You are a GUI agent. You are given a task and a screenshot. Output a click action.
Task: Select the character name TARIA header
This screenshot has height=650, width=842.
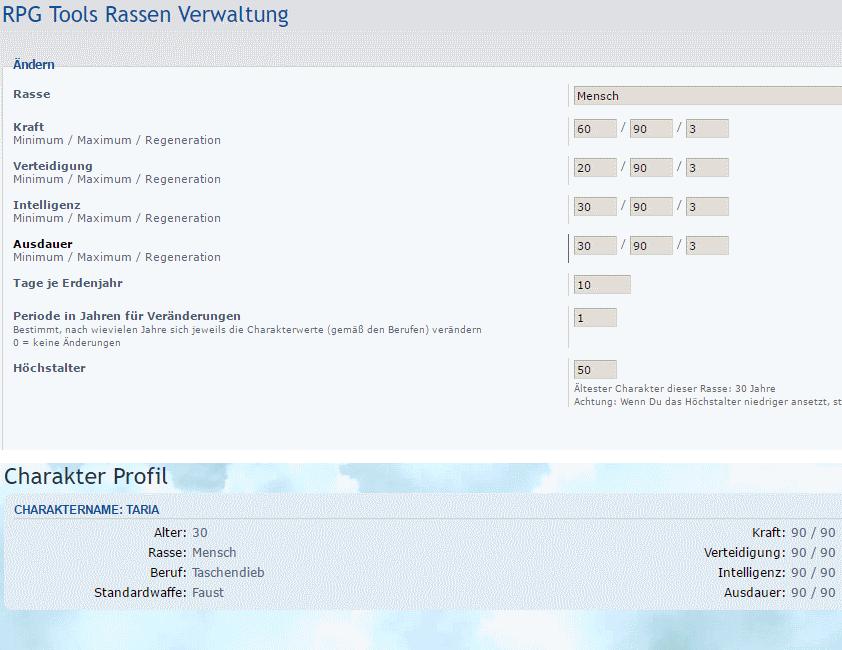tap(86, 509)
